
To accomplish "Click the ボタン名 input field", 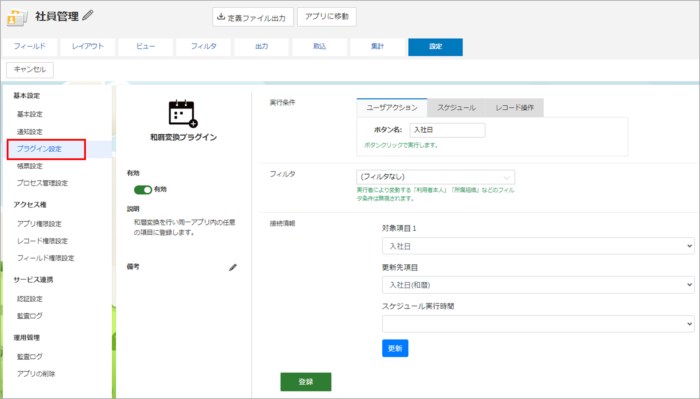I will coord(447,130).
